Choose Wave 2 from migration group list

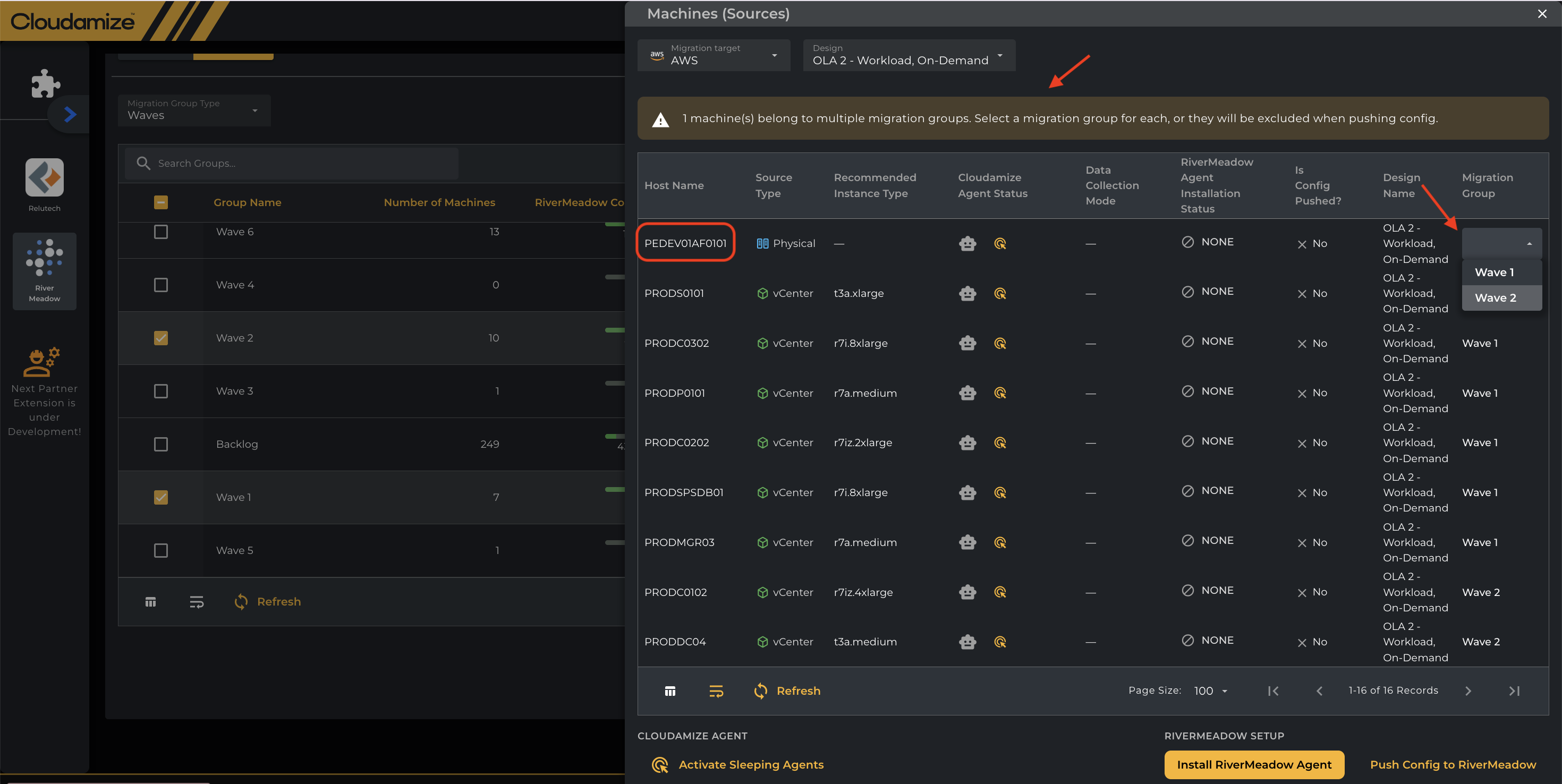click(x=1501, y=299)
